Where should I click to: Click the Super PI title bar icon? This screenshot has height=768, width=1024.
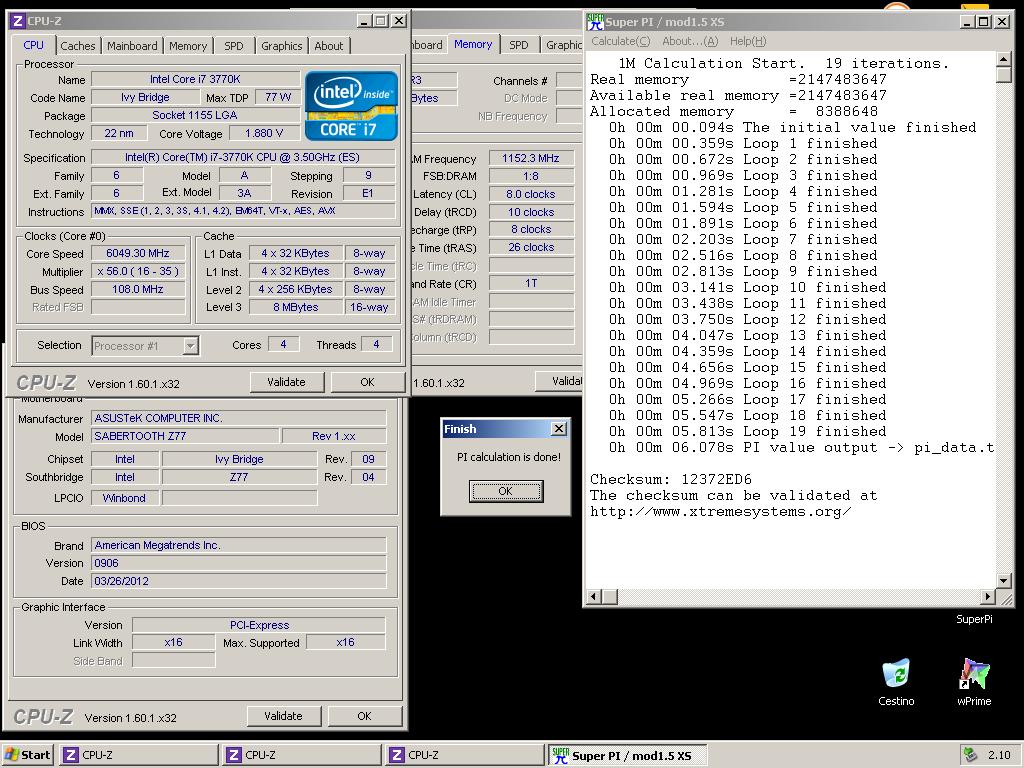tap(595, 21)
